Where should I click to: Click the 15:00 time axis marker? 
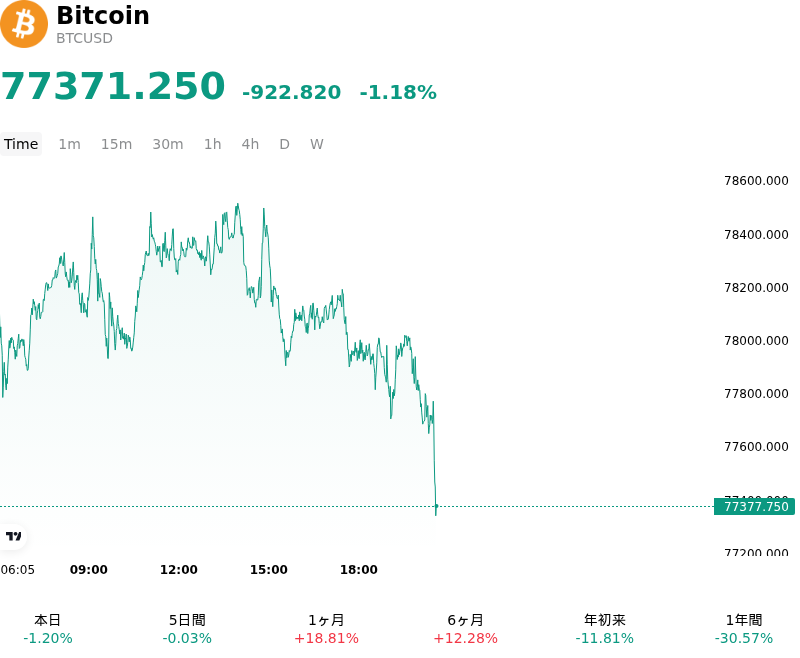(x=268, y=570)
